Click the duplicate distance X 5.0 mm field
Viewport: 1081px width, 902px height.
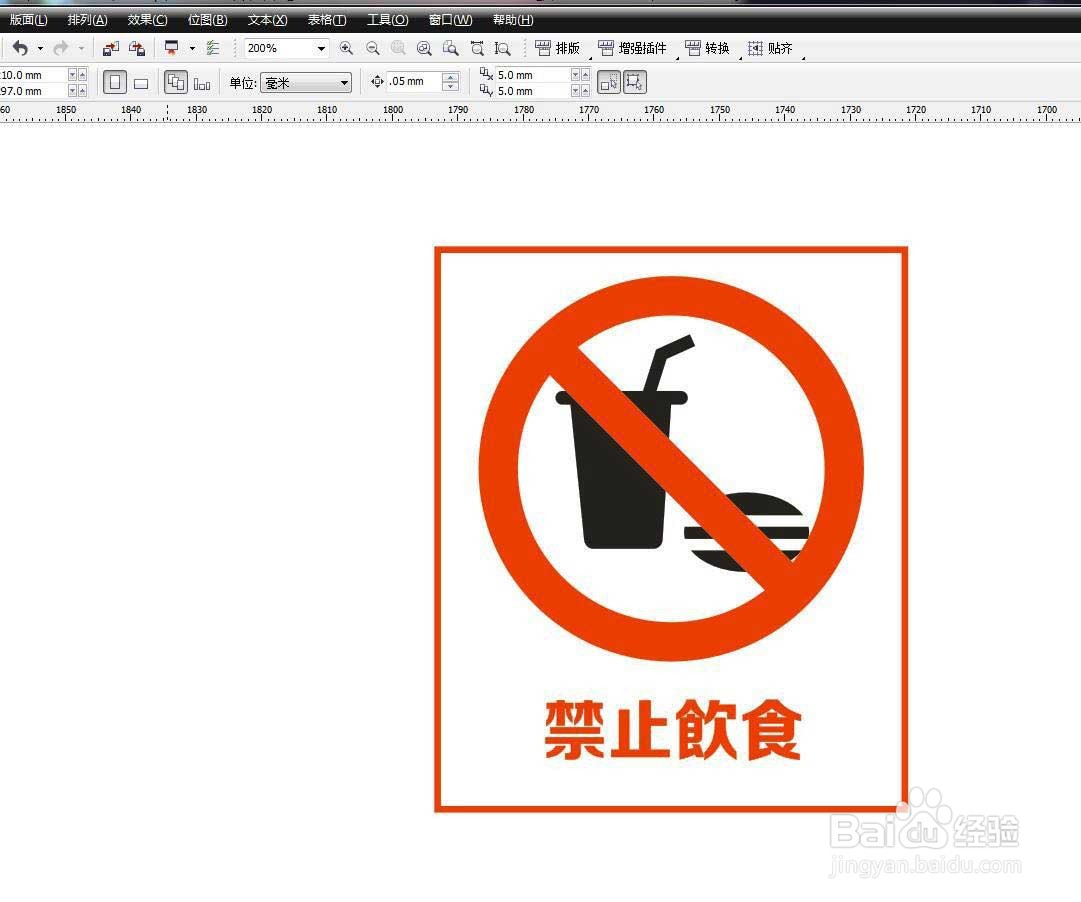(532, 74)
